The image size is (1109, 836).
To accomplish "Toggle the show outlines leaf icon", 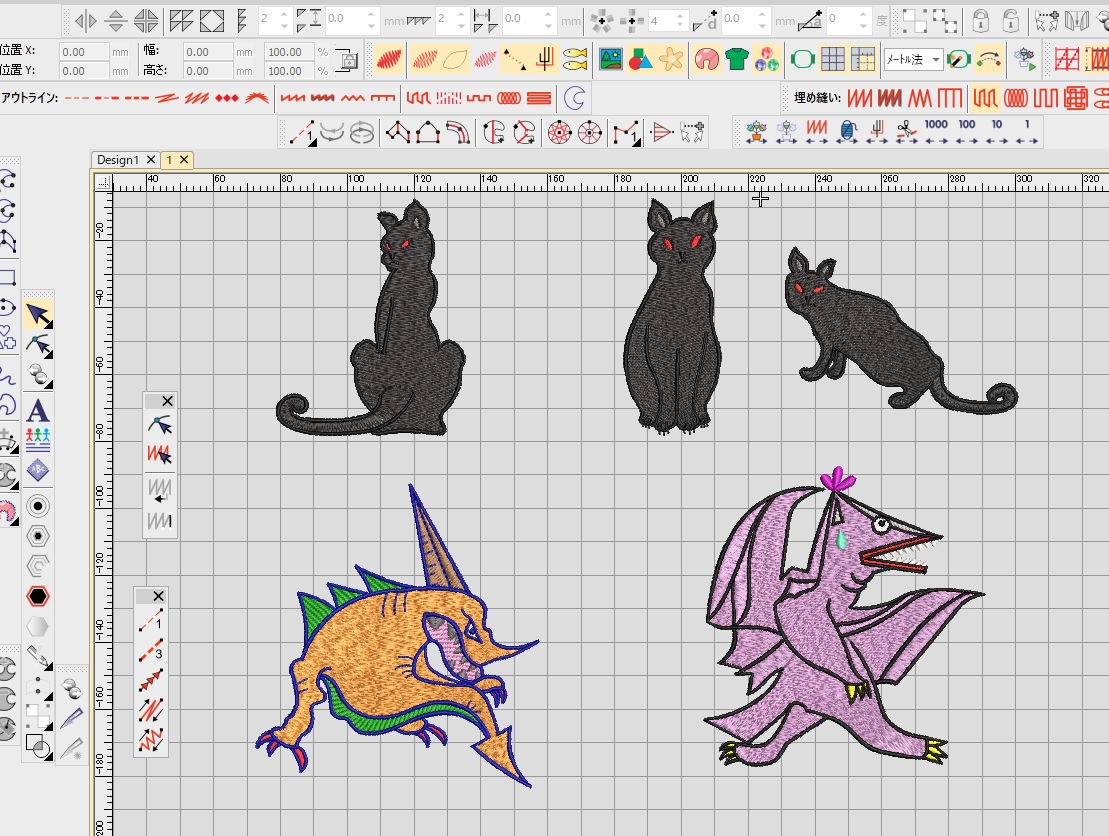I will [456, 59].
